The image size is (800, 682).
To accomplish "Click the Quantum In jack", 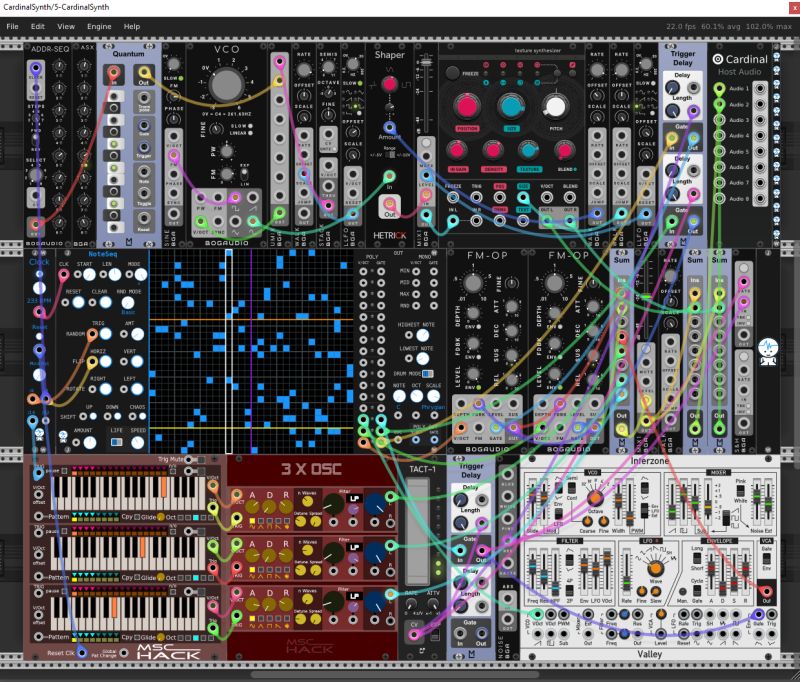I will (x=114, y=73).
